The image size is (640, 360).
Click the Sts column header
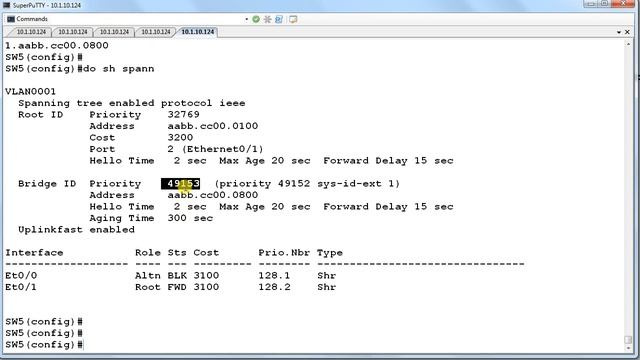click(177, 253)
